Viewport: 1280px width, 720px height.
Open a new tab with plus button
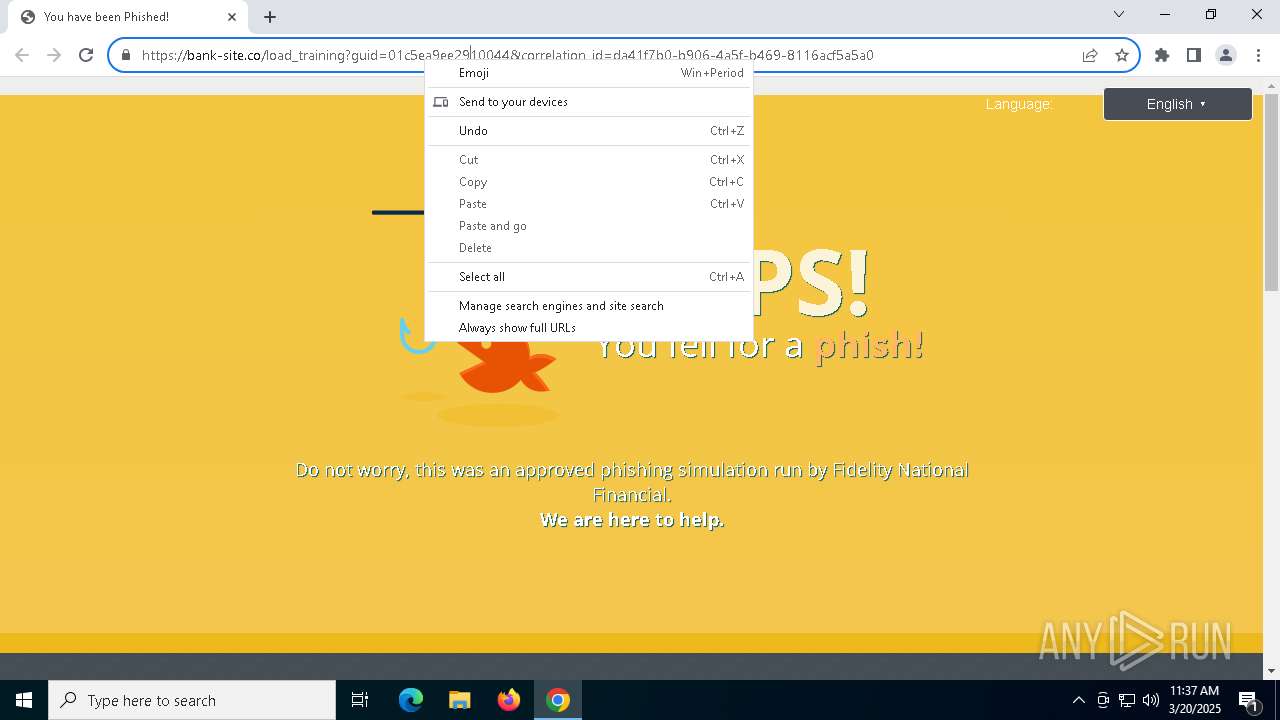click(270, 17)
